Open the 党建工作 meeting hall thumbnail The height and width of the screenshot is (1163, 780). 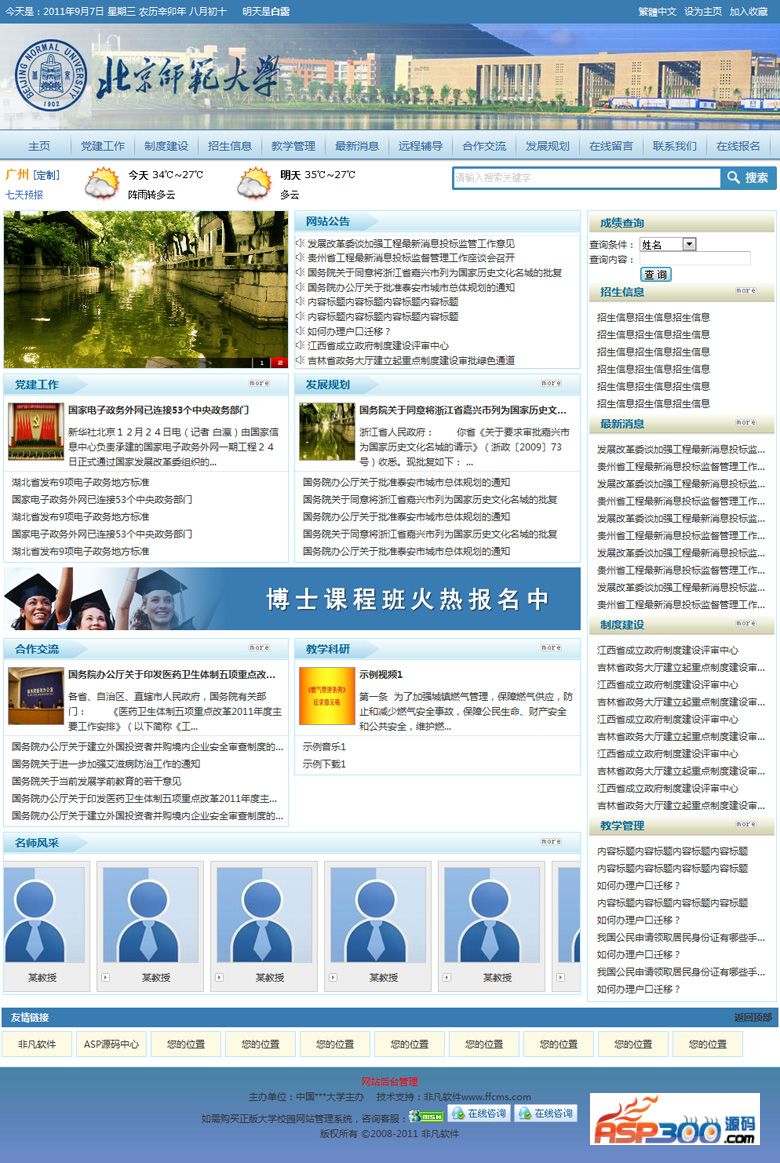coord(36,432)
